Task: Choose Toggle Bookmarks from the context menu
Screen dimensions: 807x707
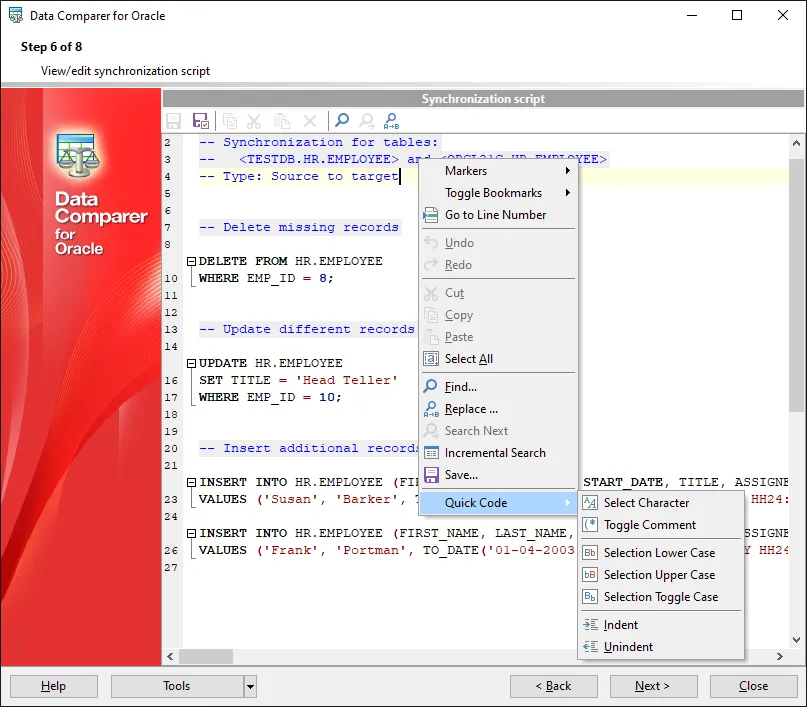Action: 498,192
